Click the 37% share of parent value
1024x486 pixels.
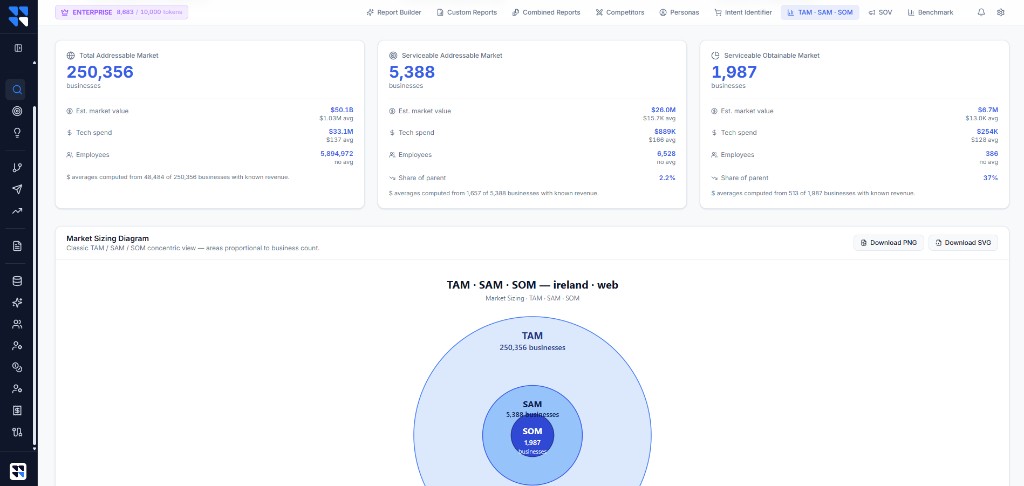pos(991,178)
